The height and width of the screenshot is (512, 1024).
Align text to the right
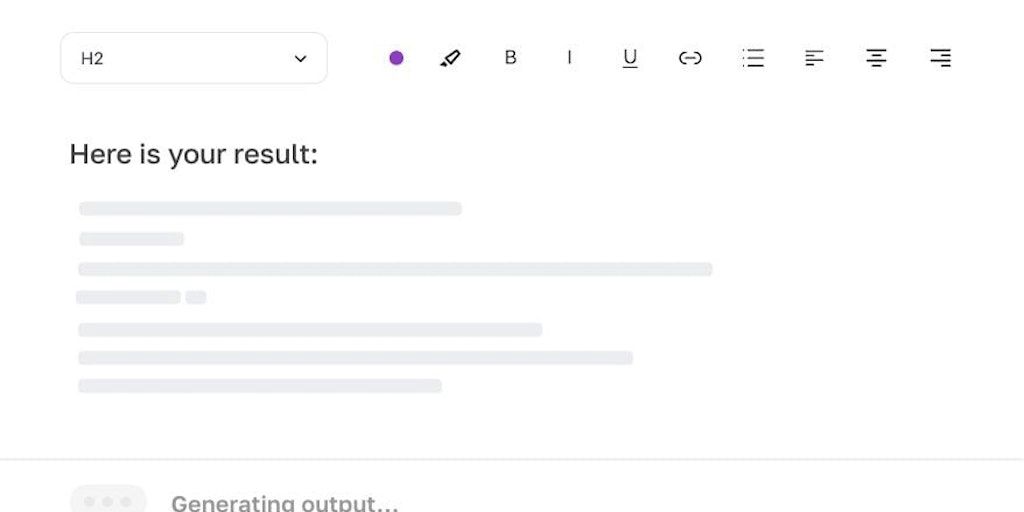[939, 58]
